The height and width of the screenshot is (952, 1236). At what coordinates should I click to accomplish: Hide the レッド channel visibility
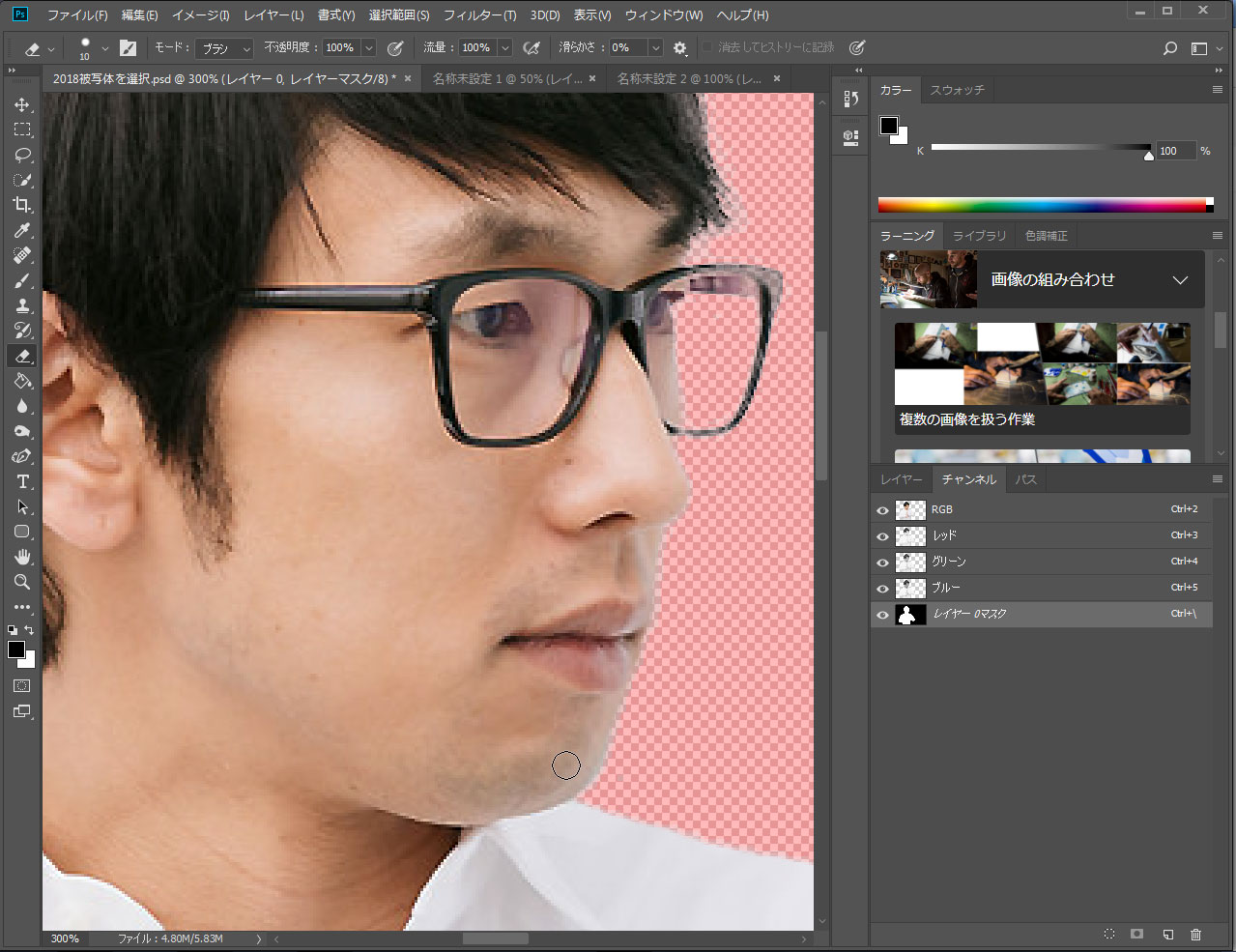point(882,535)
